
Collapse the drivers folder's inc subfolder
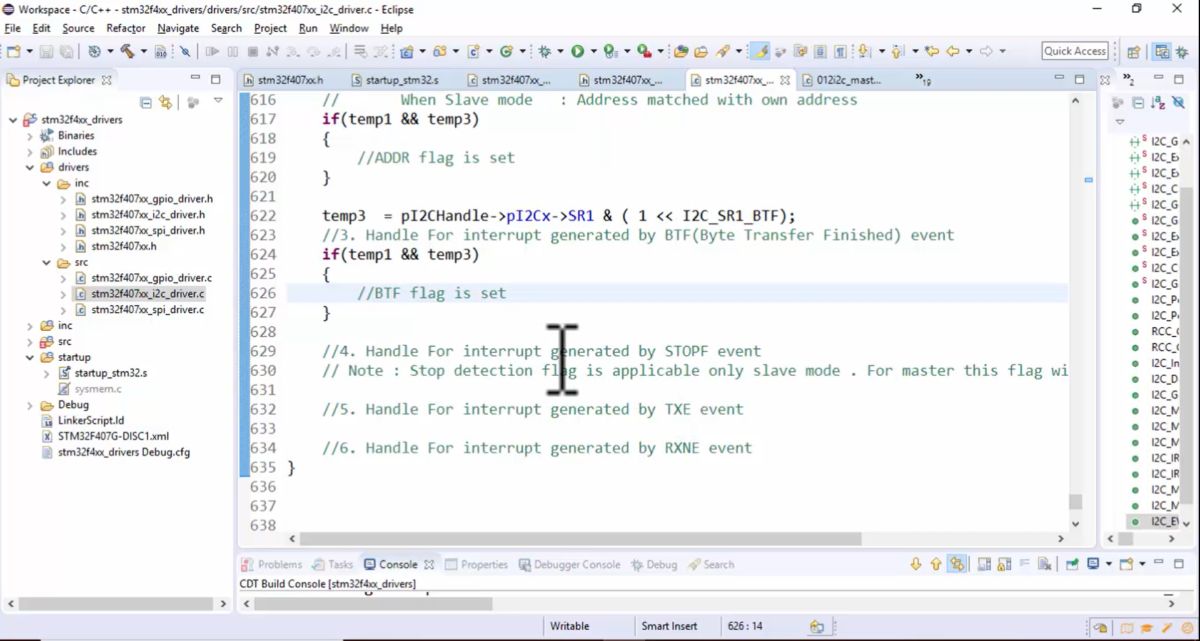(46, 184)
